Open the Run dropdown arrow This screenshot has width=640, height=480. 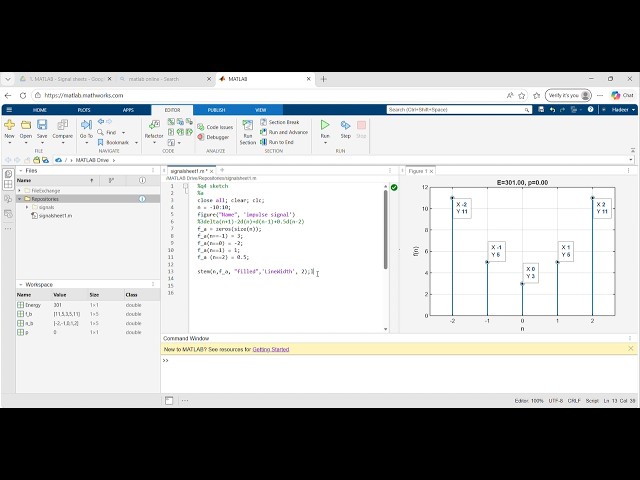(x=325, y=143)
